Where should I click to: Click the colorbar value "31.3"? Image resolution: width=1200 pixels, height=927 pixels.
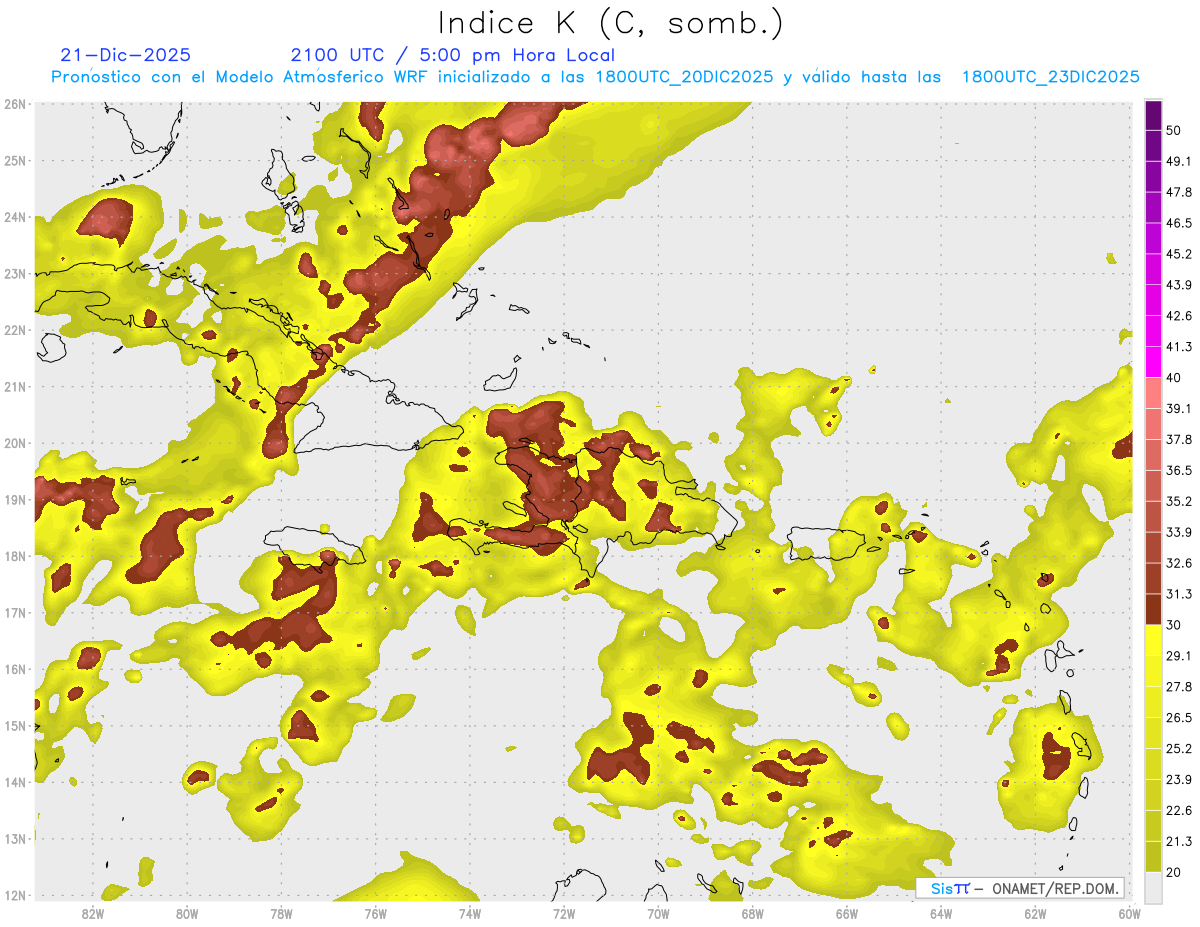1179,594
